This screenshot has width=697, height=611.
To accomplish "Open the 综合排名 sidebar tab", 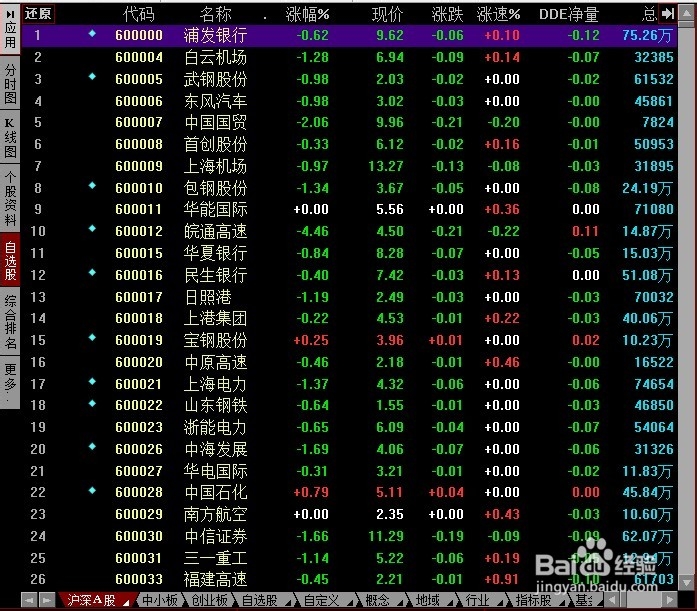I will pyautogui.click(x=10, y=323).
